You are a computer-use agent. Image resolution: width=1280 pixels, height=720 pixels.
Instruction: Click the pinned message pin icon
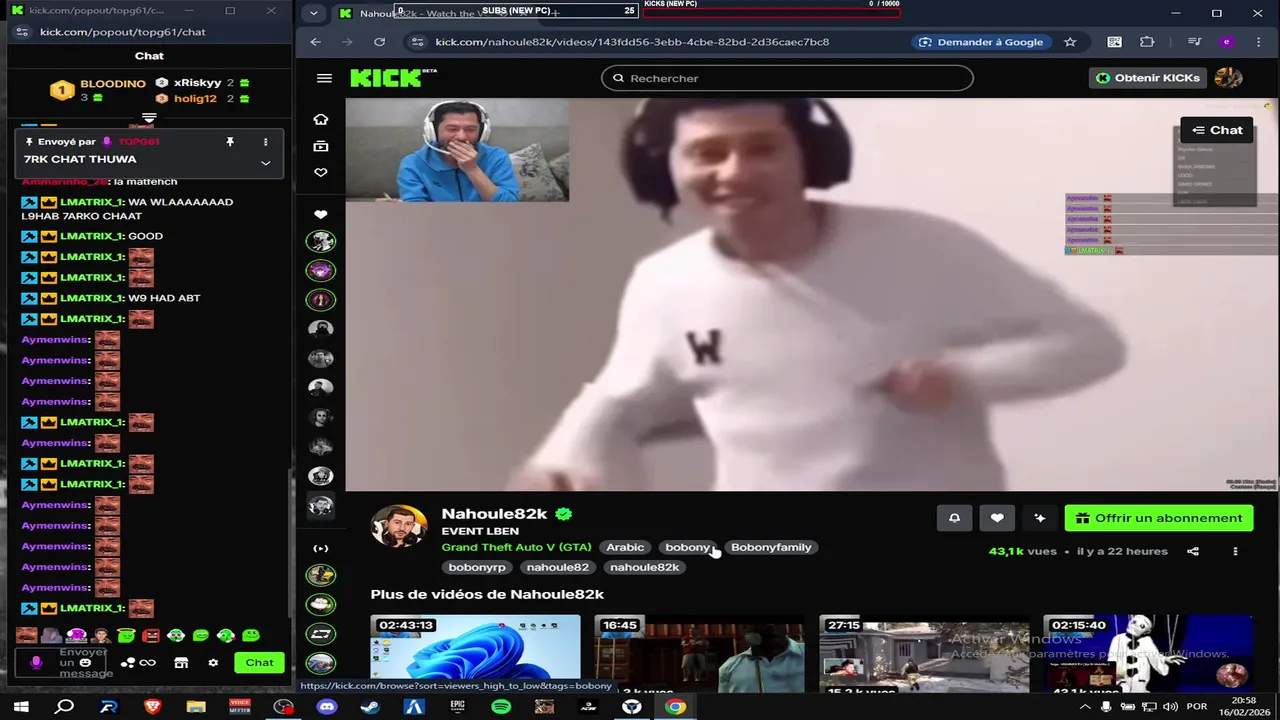(x=230, y=142)
